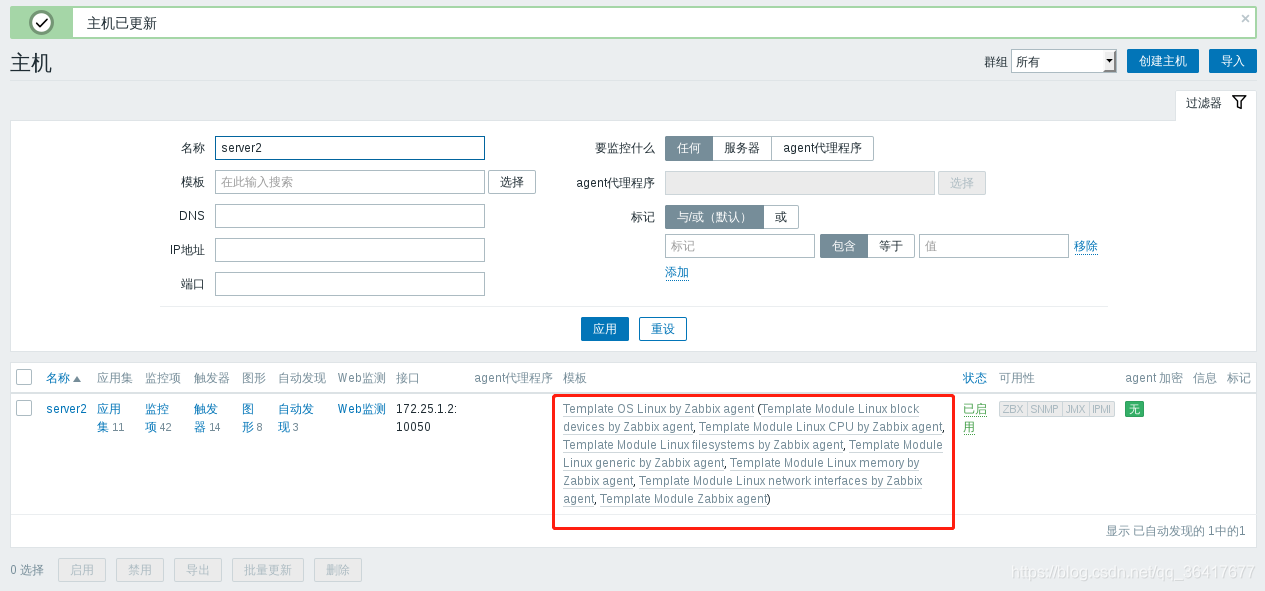
Task: Select agent代理程序 monitoring option
Action: point(822,148)
